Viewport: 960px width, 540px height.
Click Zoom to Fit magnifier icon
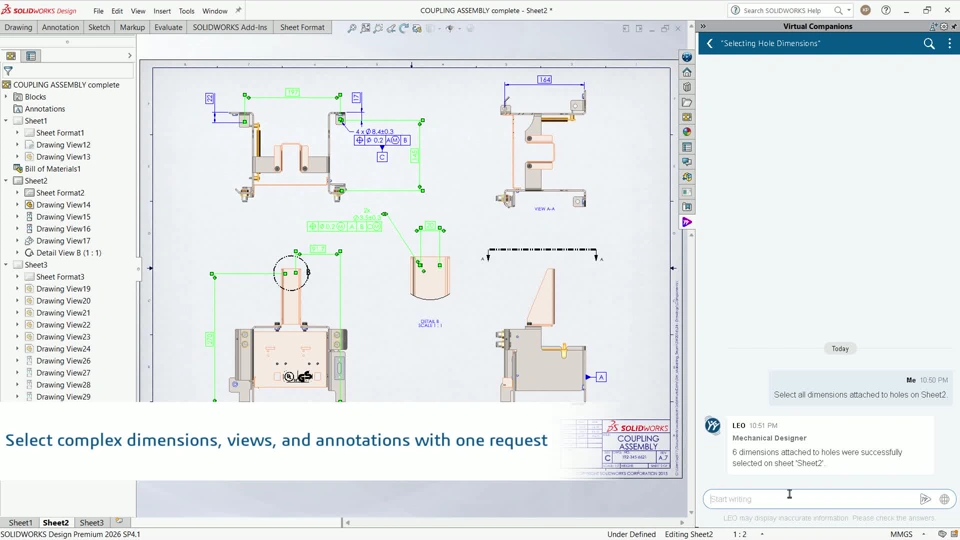pos(352,28)
